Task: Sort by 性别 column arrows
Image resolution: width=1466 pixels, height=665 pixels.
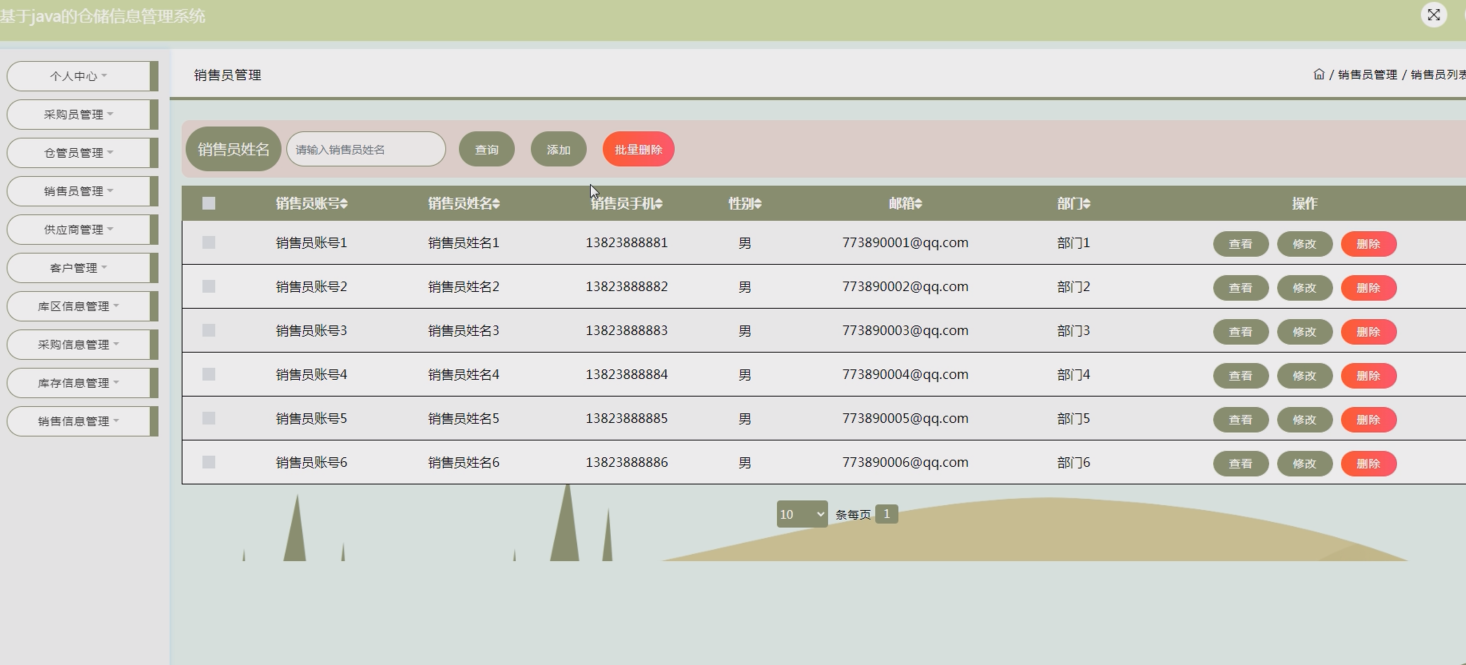Action: coord(758,204)
